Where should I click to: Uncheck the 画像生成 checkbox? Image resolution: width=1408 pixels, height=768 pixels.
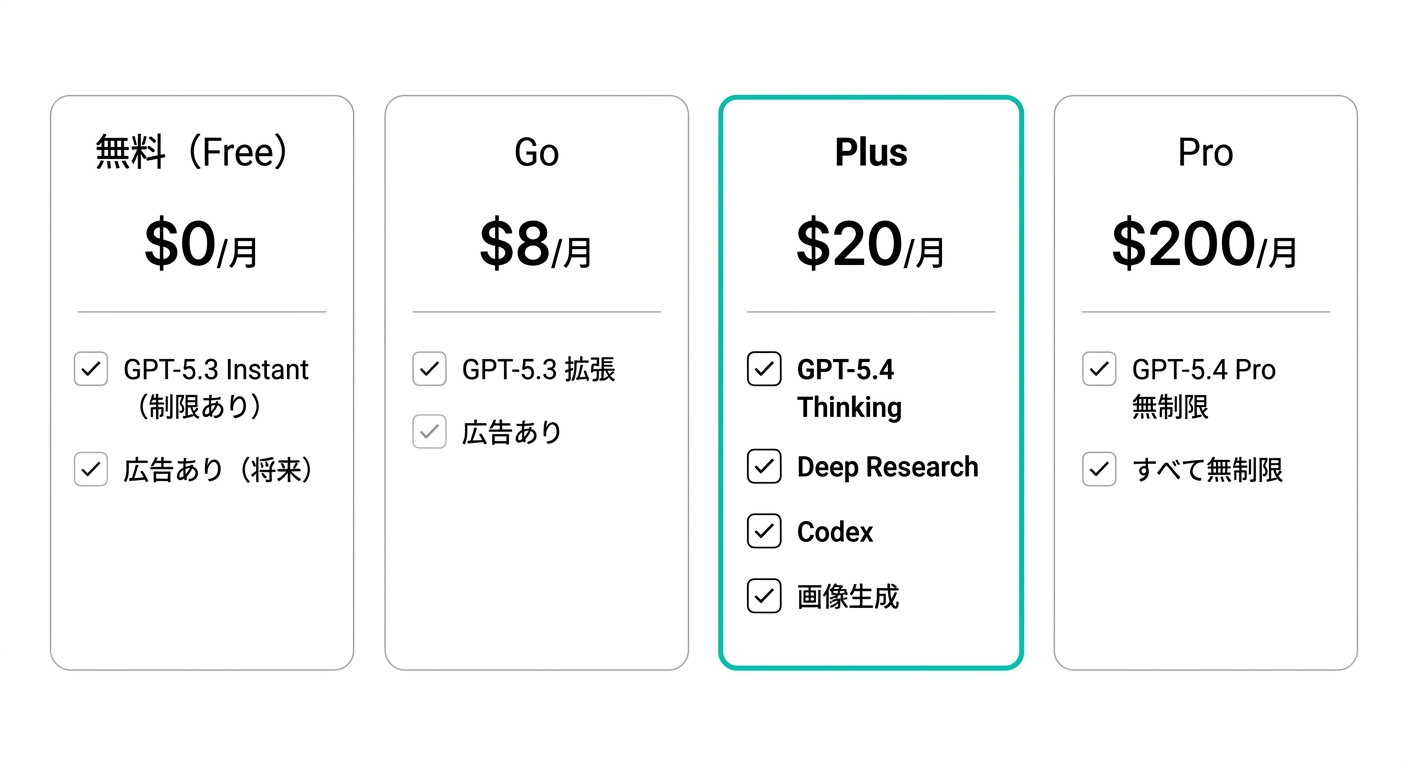pyautogui.click(x=764, y=596)
